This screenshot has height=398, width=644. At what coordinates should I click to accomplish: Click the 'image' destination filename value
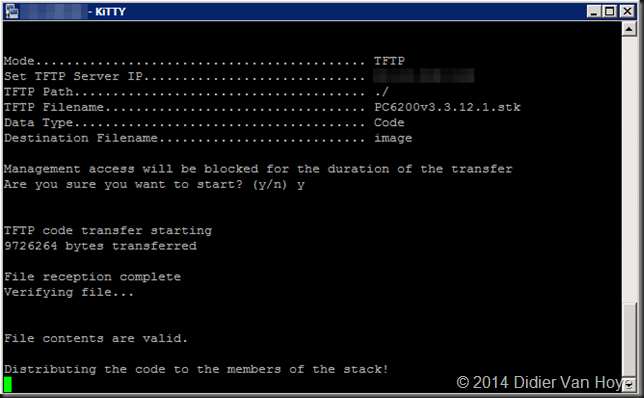click(x=393, y=138)
